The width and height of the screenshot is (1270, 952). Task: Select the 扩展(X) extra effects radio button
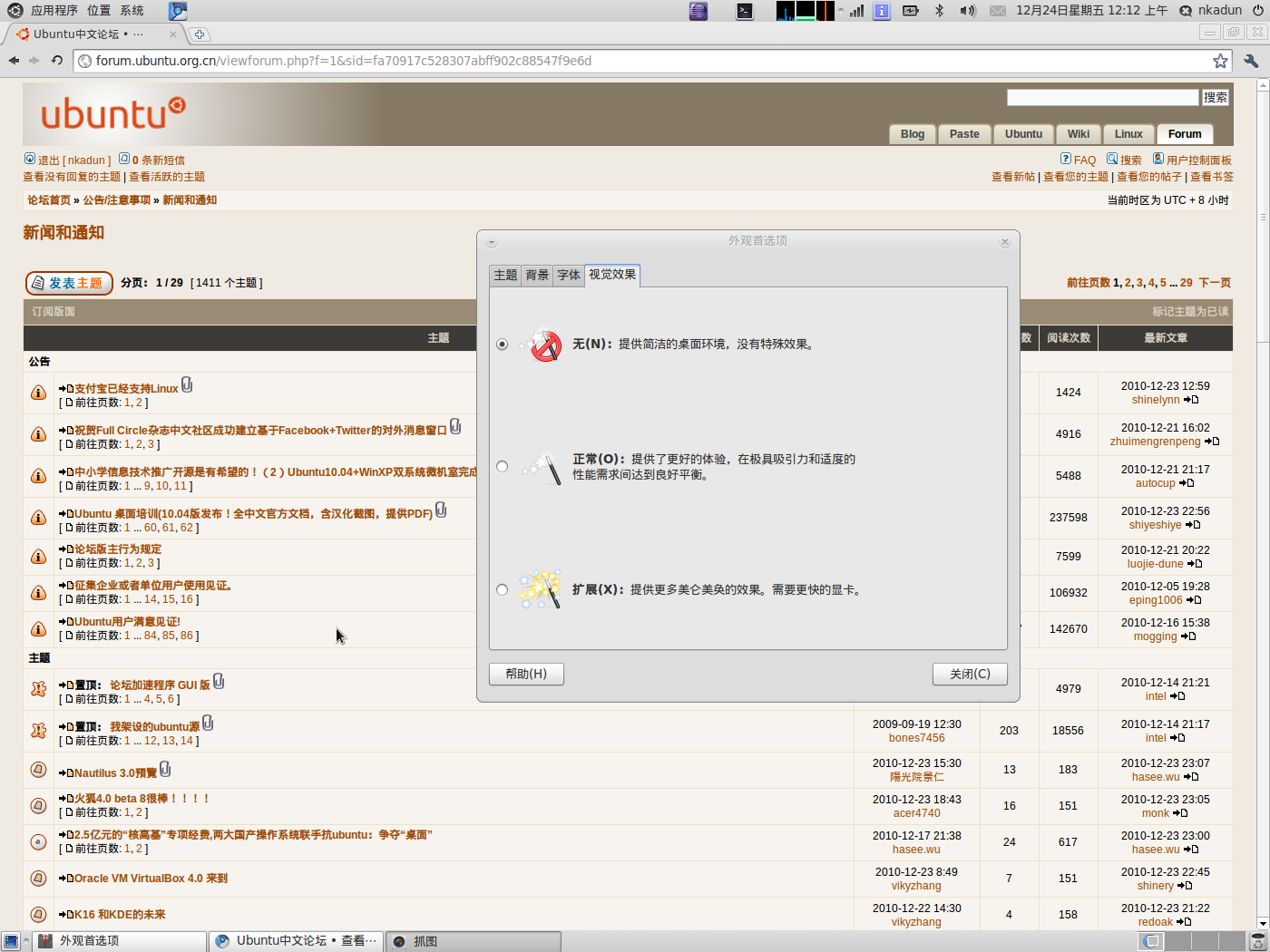tap(503, 590)
